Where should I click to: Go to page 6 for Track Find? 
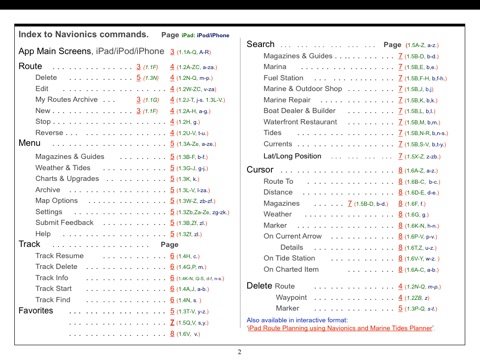[172, 300]
